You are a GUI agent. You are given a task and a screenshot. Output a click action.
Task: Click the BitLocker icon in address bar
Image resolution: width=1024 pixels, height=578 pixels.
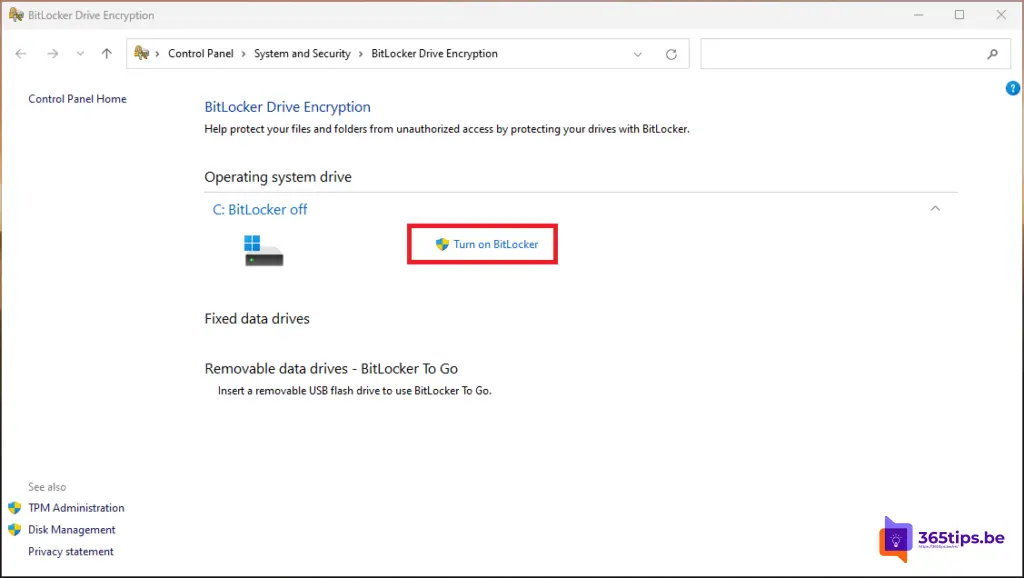coord(142,54)
